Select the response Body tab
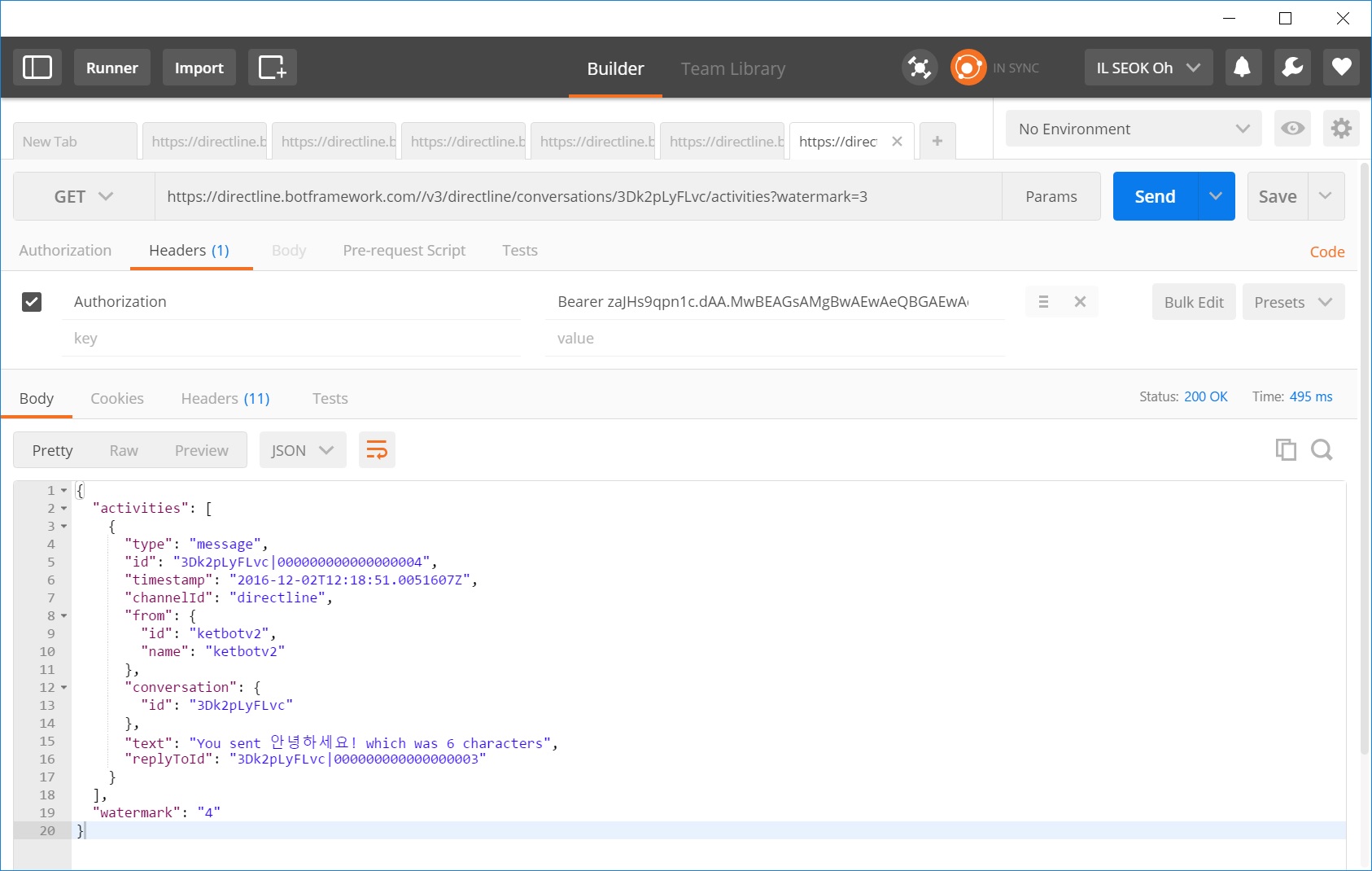Viewport: 1372px width, 871px height. tap(37, 398)
